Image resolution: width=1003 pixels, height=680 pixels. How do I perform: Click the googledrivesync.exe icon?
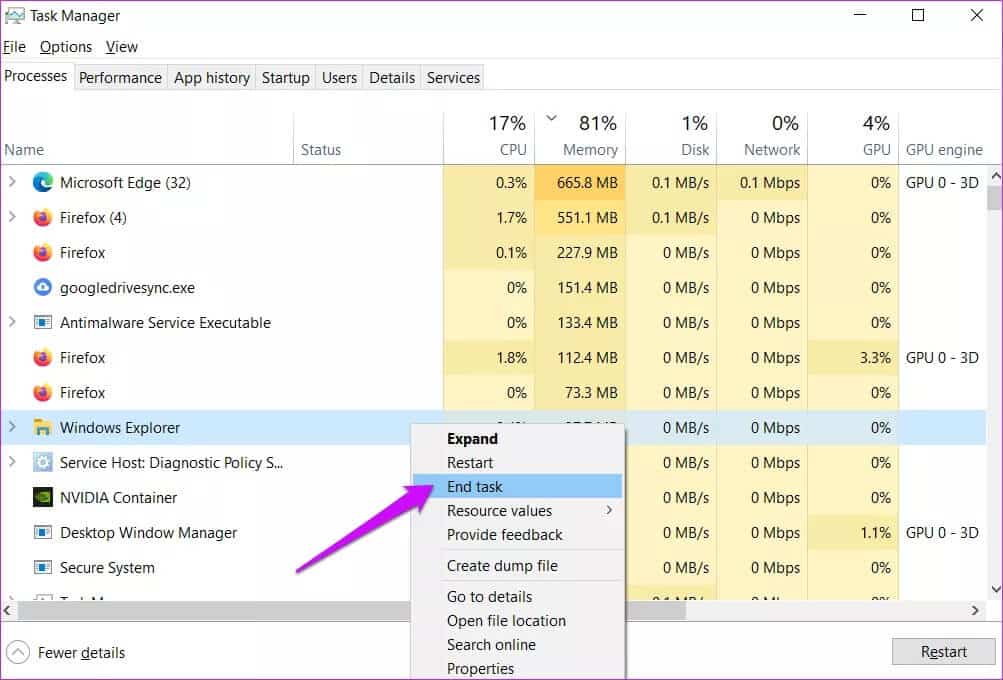tap(42, 288)
